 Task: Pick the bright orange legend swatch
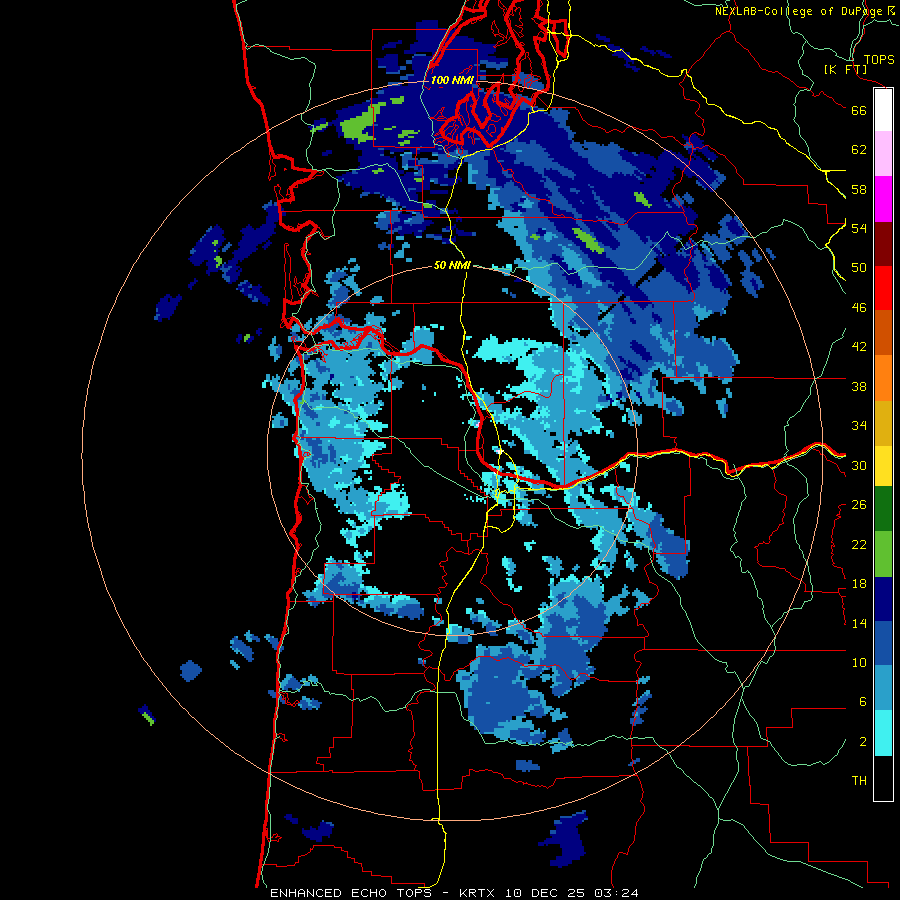(x=883, y=378)
